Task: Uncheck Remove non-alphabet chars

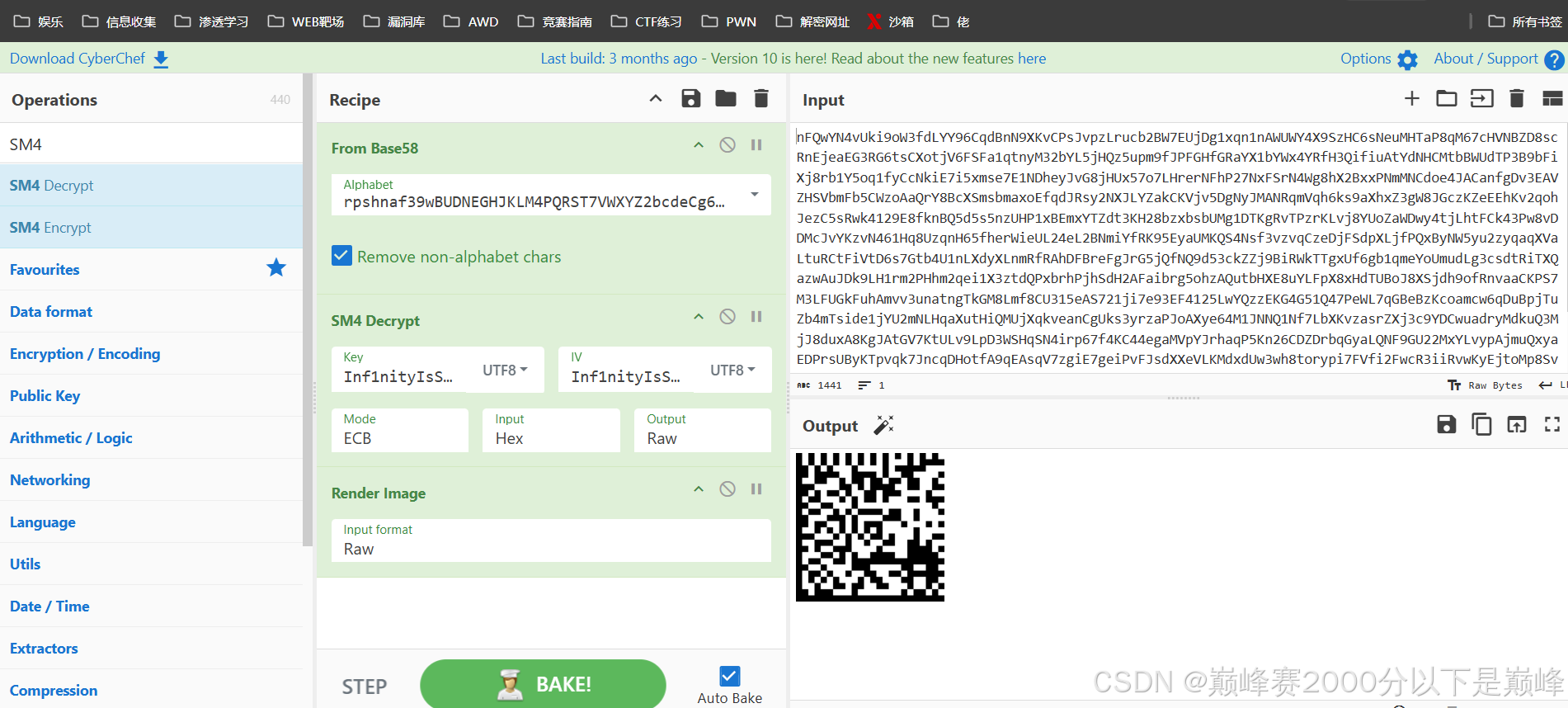Action: click(341, 256)
